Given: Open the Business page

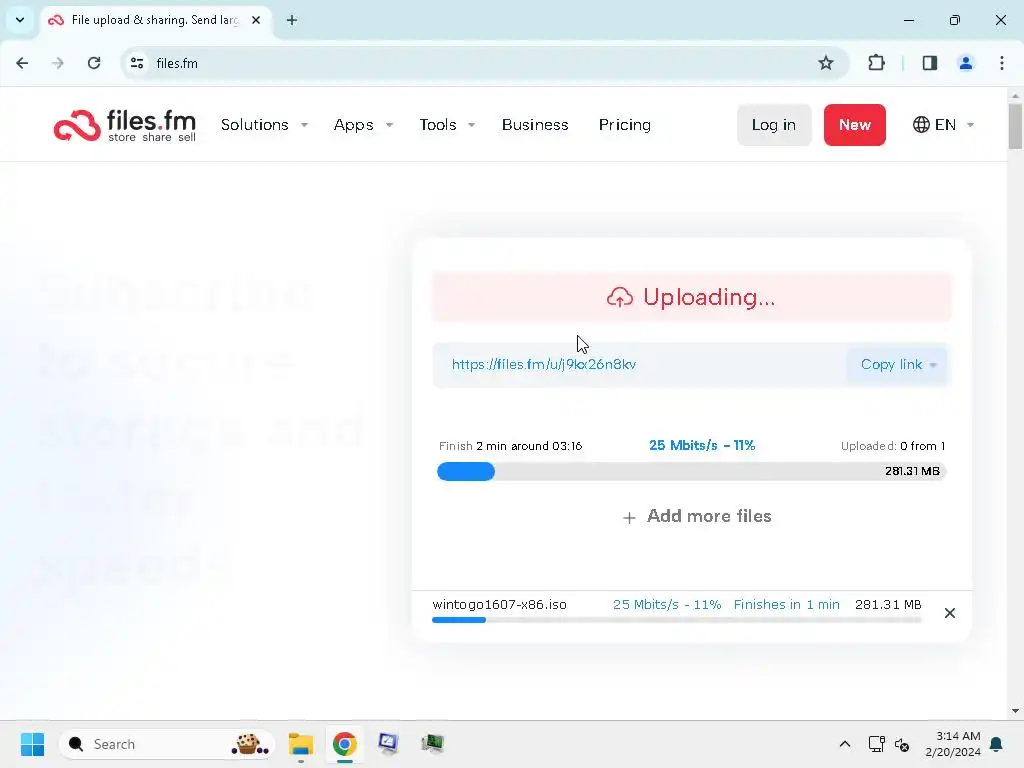Looking at the screenshot, I should click(x=535, y=125).
